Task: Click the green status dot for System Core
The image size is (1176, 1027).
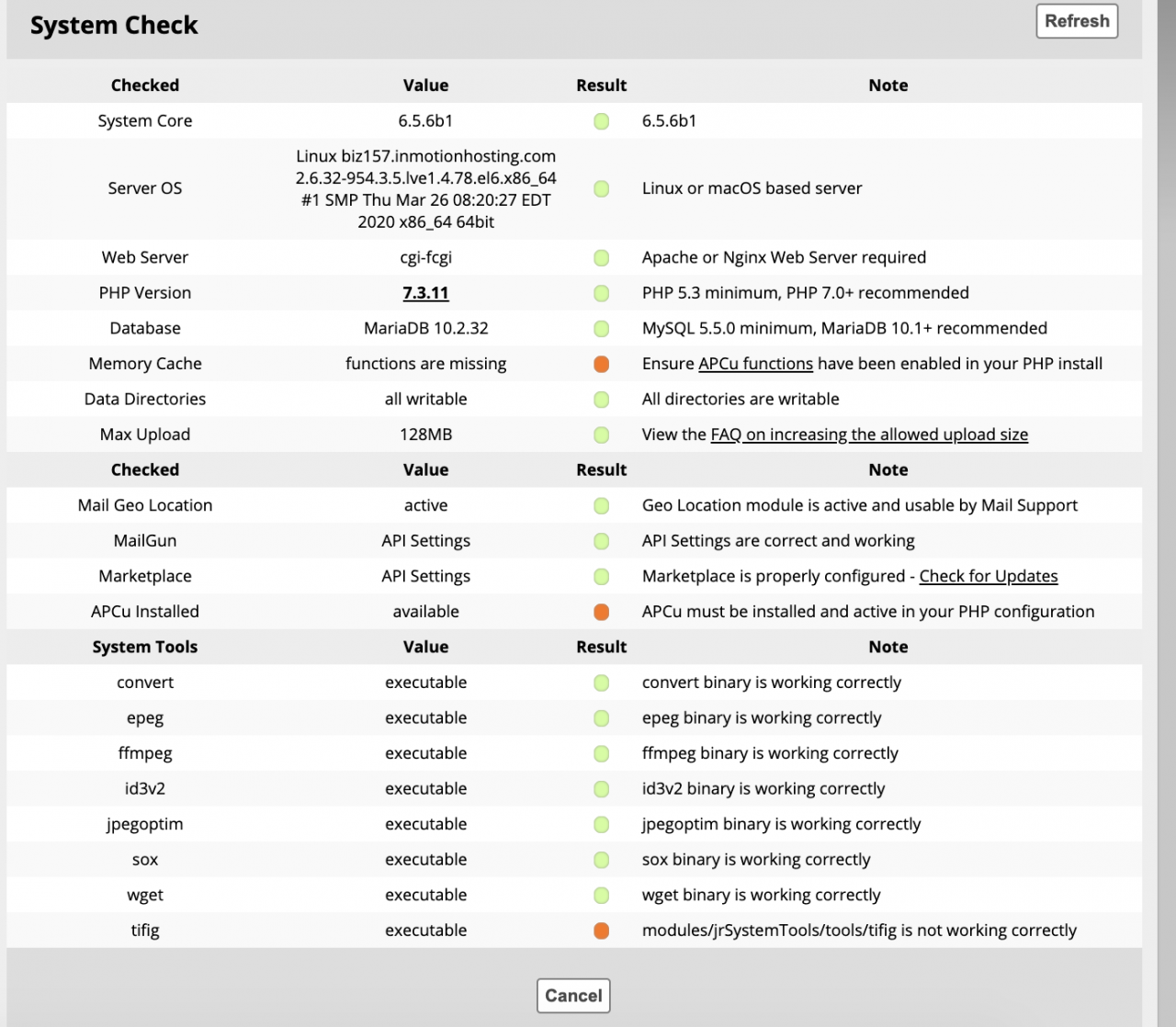Action: (602, 121)
